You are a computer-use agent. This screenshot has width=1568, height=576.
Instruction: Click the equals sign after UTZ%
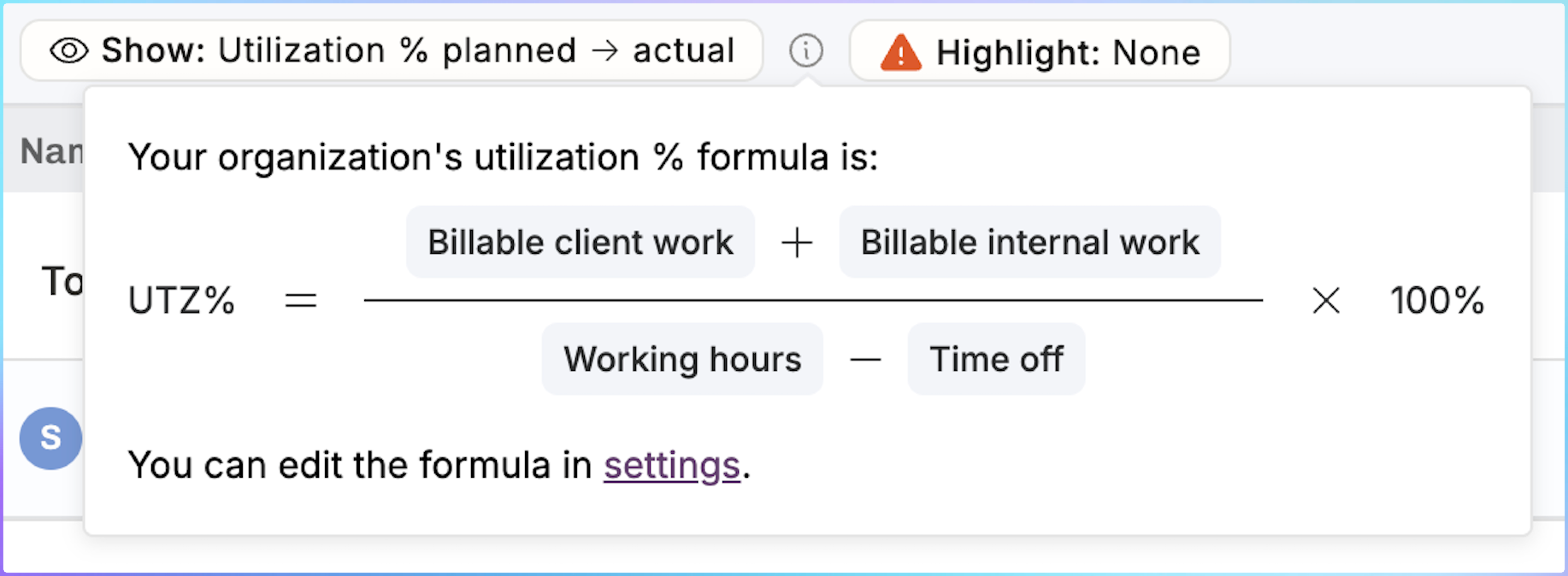click(301, 300)
